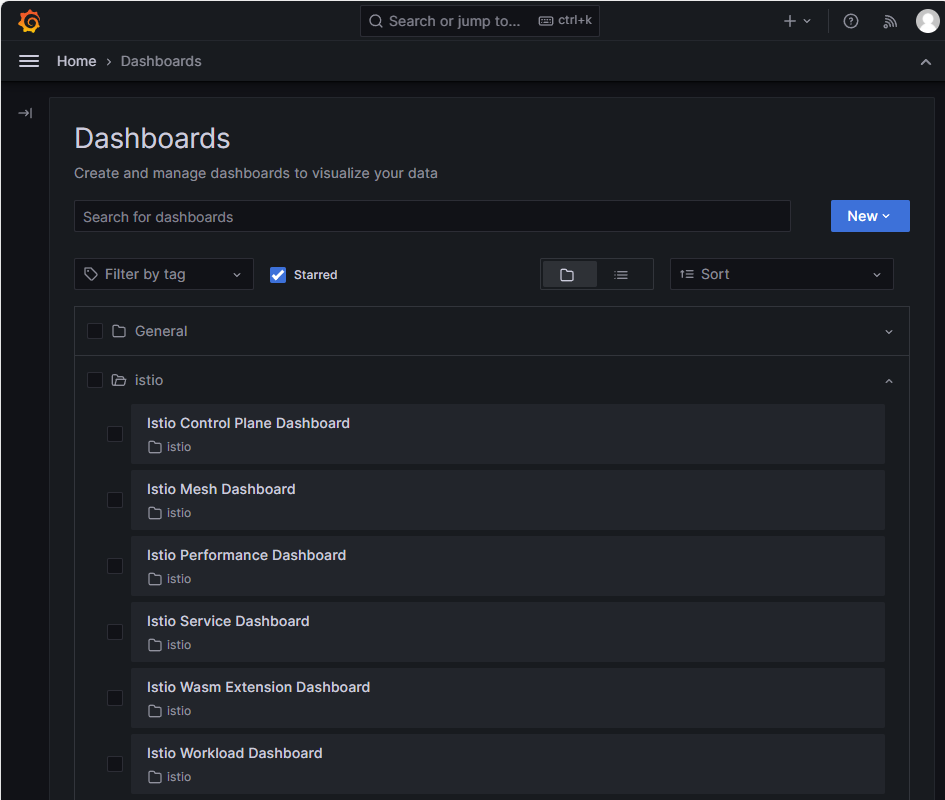Open the help question-mark icon
This screenshot has width=945, height=800.
click(850, 22)
